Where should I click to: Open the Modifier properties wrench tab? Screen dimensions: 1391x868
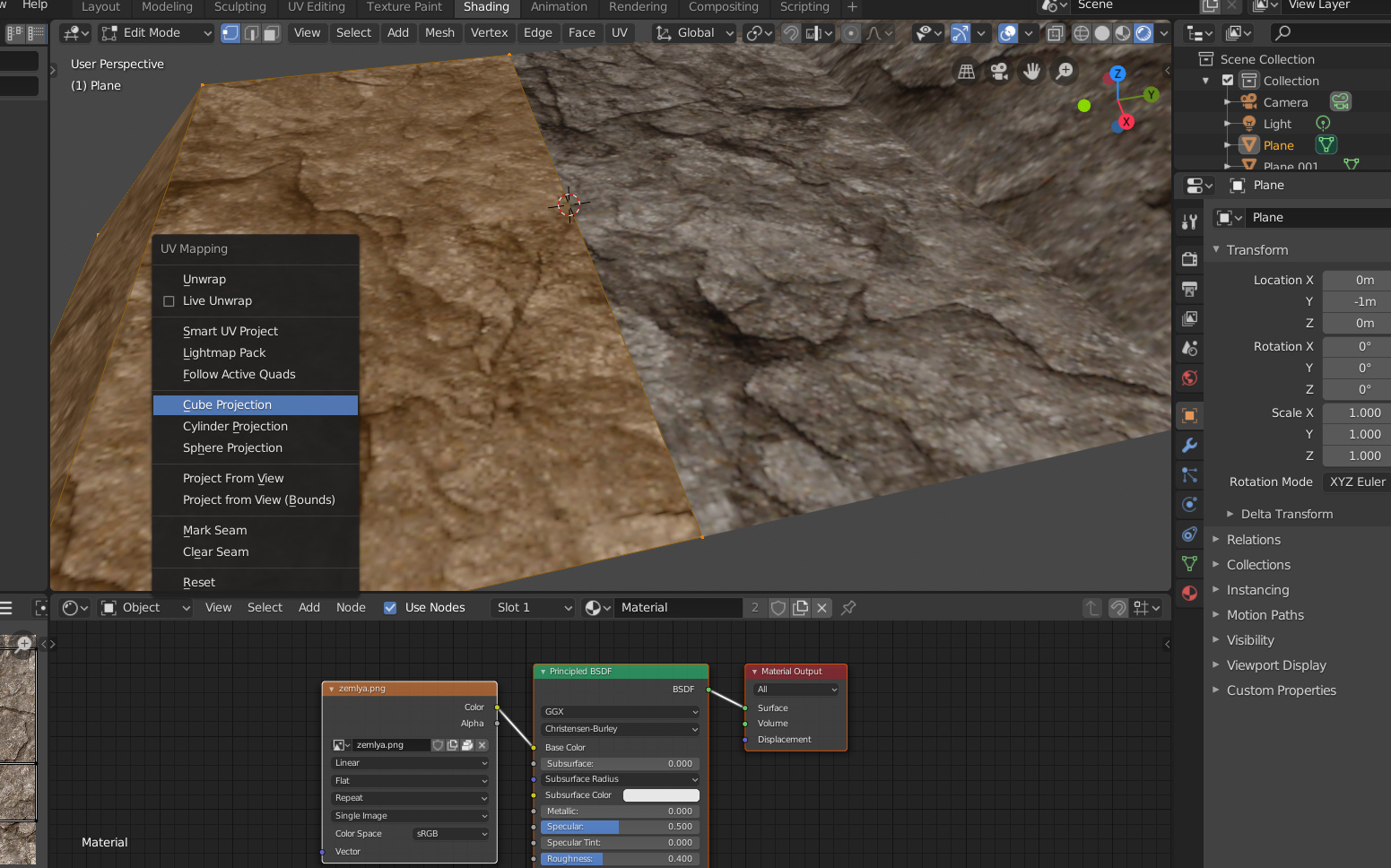pyautogui.click(x=1189, y=446)
